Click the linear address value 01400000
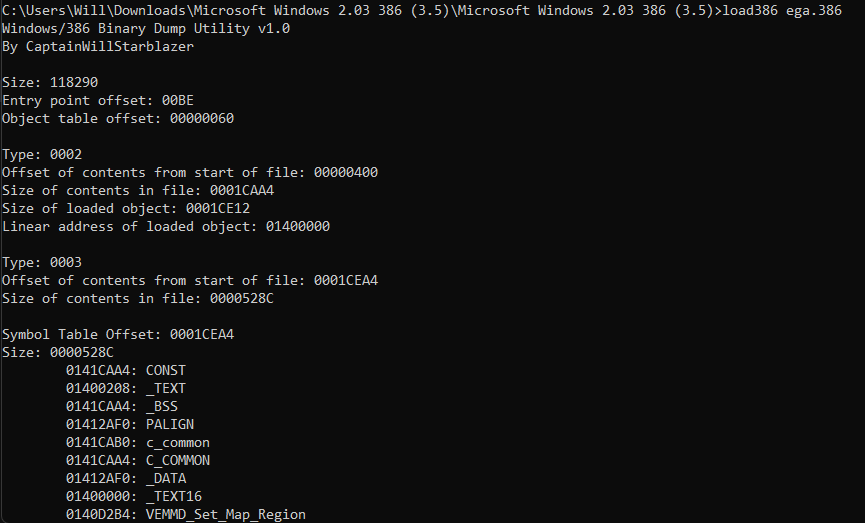865x523 pixels. pos(297,227)
